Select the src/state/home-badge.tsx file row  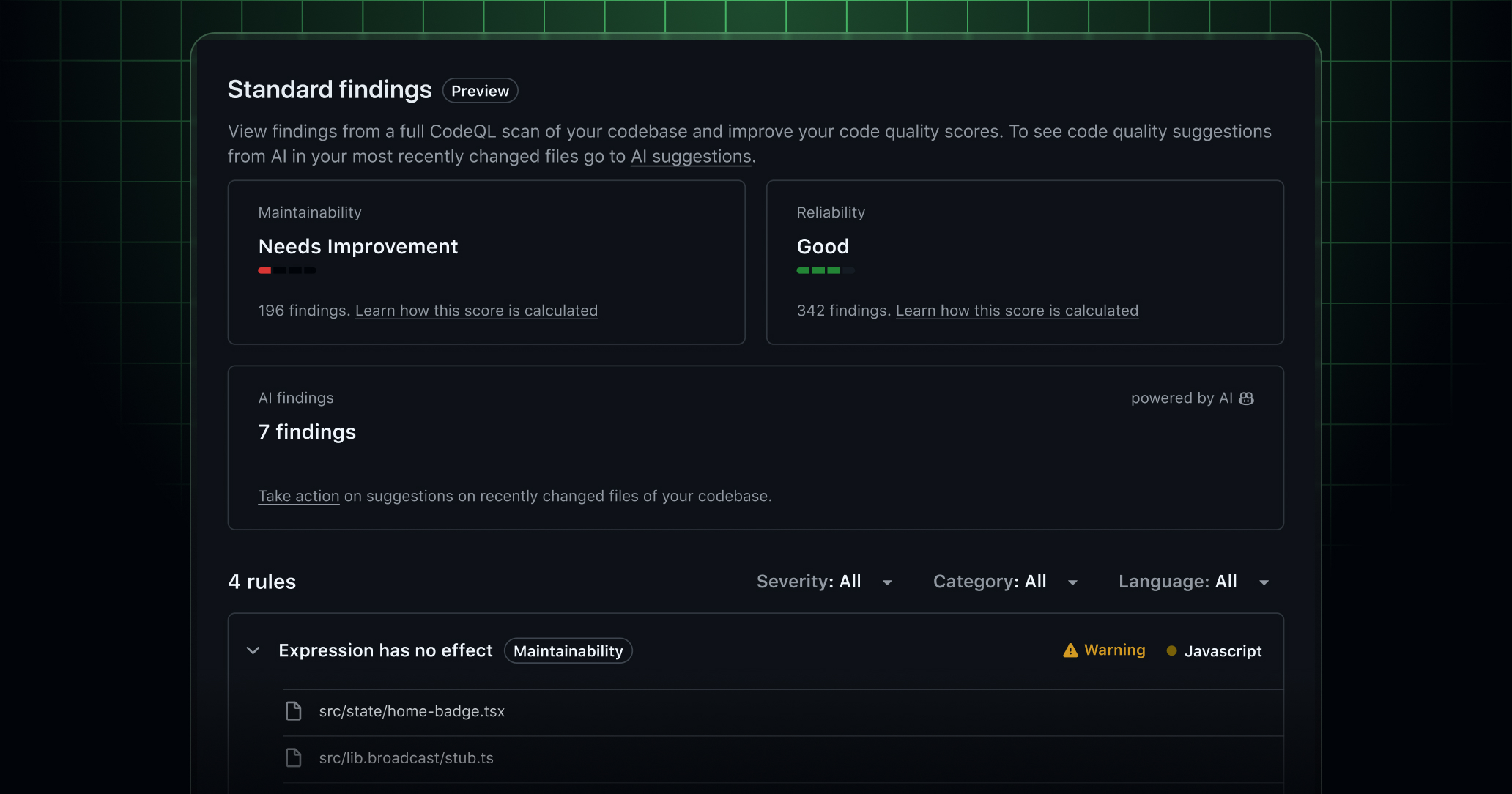click(412, 710)
